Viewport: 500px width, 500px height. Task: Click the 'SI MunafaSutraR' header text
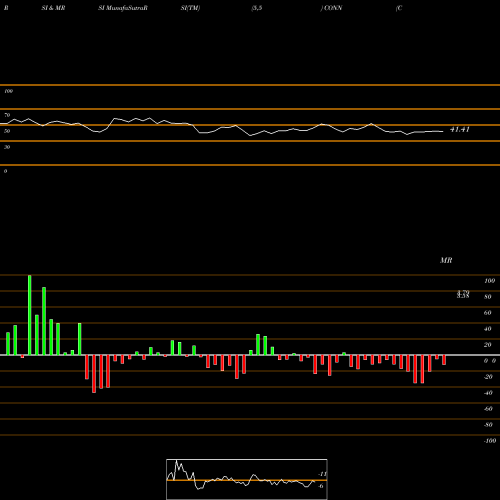123,8
